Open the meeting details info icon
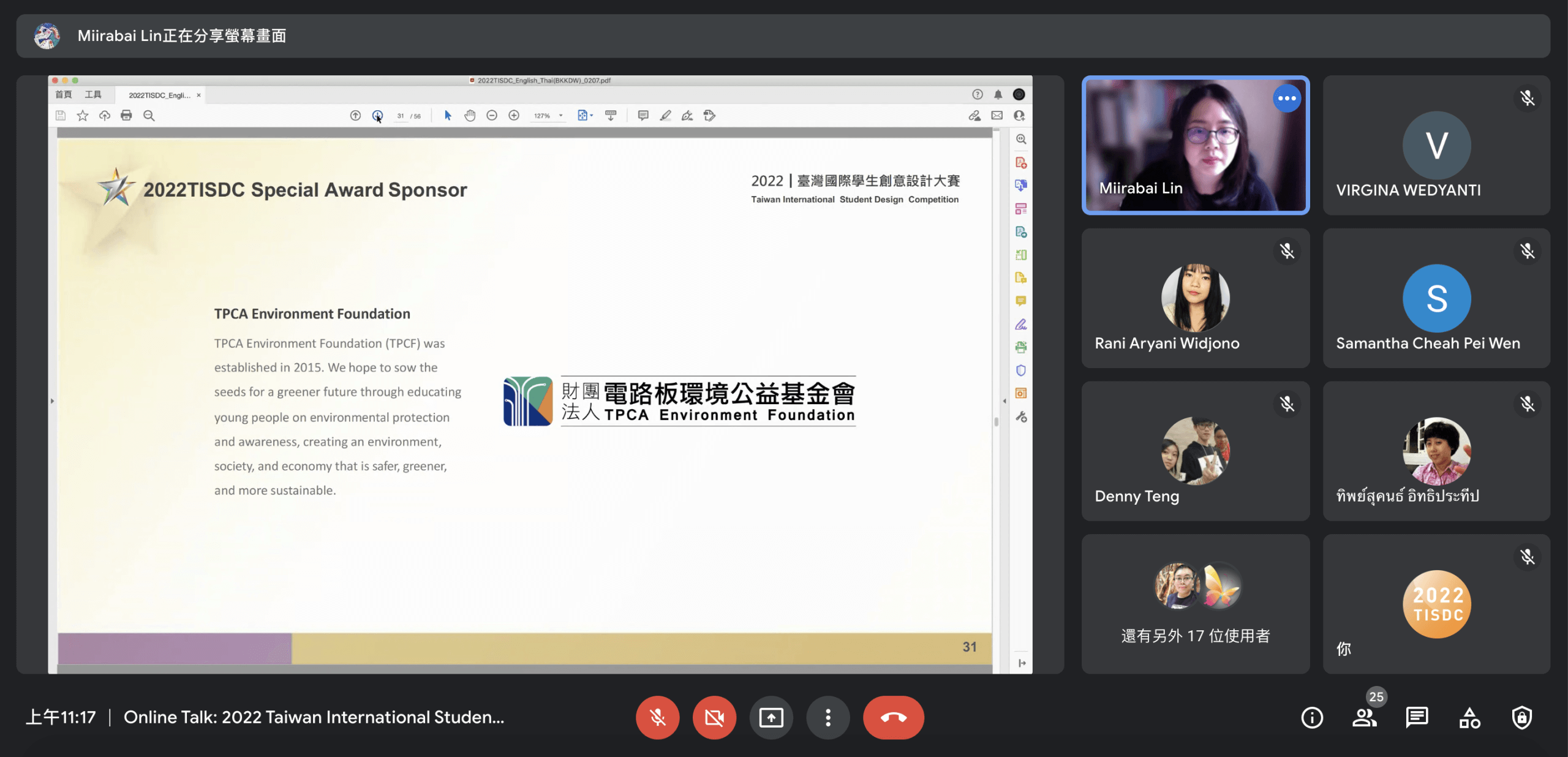Image resolution: width=1568 pixels, height=757 pixels. pos(1312,717)
